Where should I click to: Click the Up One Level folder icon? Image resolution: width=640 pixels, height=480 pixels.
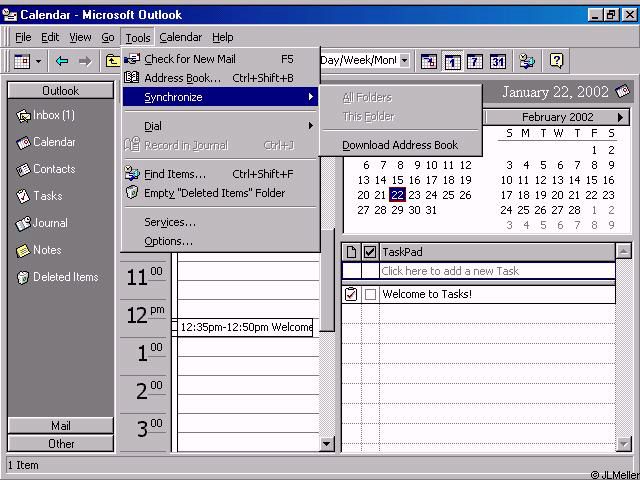pyautogui.click(x=112, y=62)
